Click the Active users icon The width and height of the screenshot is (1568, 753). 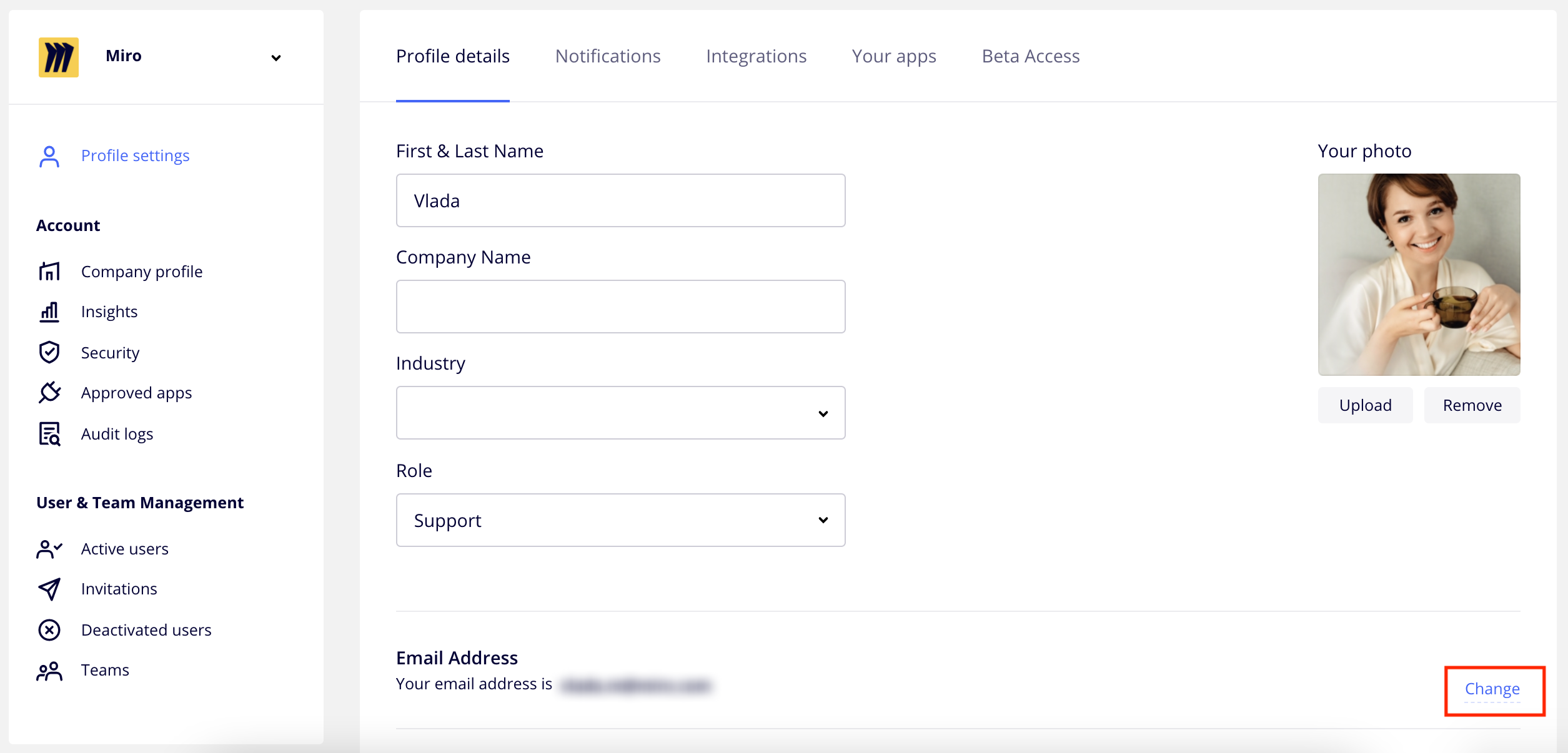pyautogui.click(x=49, y=549)
